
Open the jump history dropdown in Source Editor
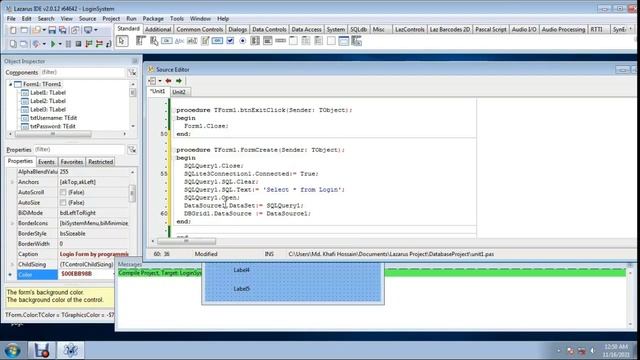pyautogui.click(x=160, y=81)
